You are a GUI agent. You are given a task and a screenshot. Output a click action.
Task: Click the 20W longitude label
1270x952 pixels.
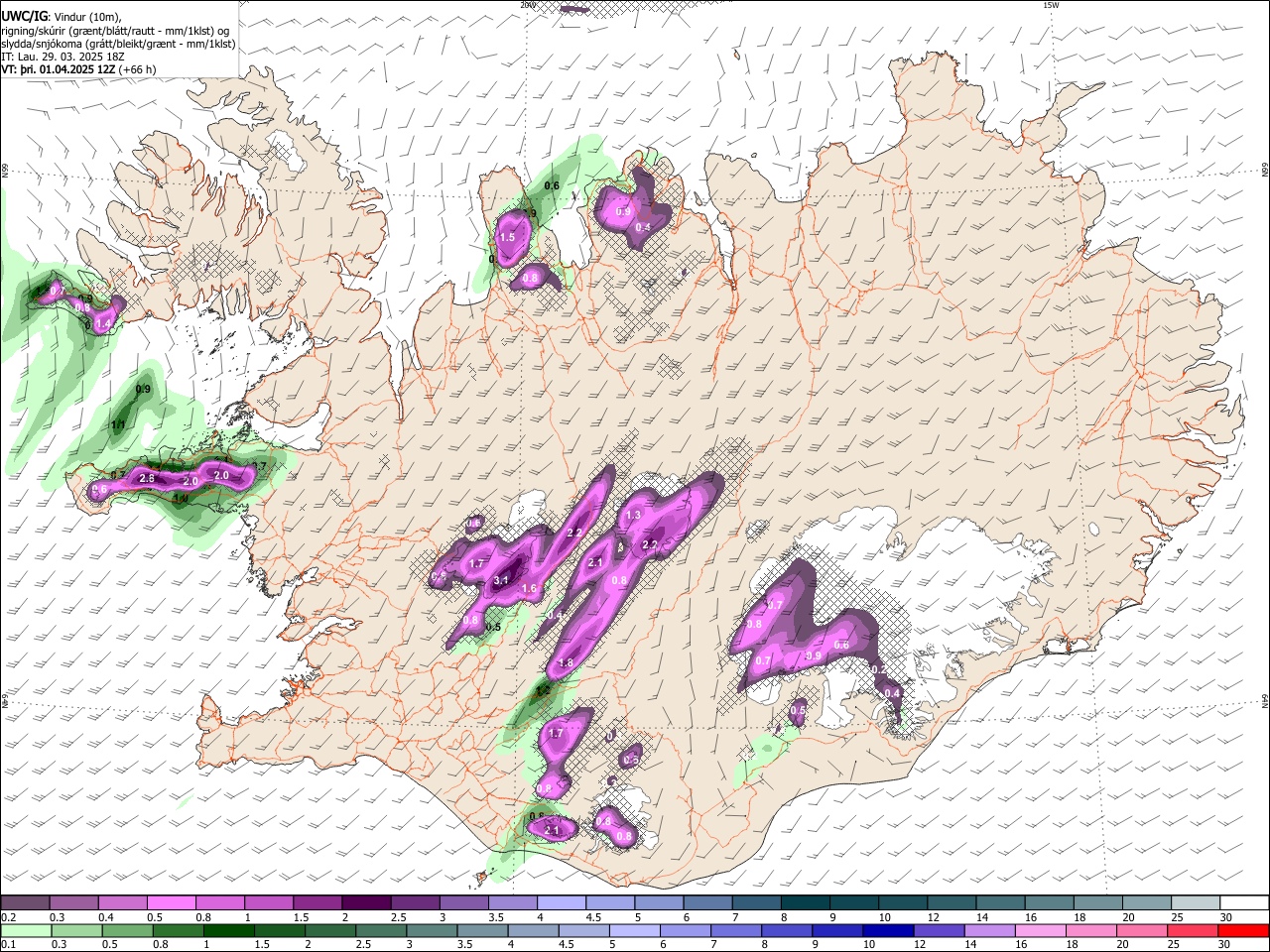click(x=528, y=5)
